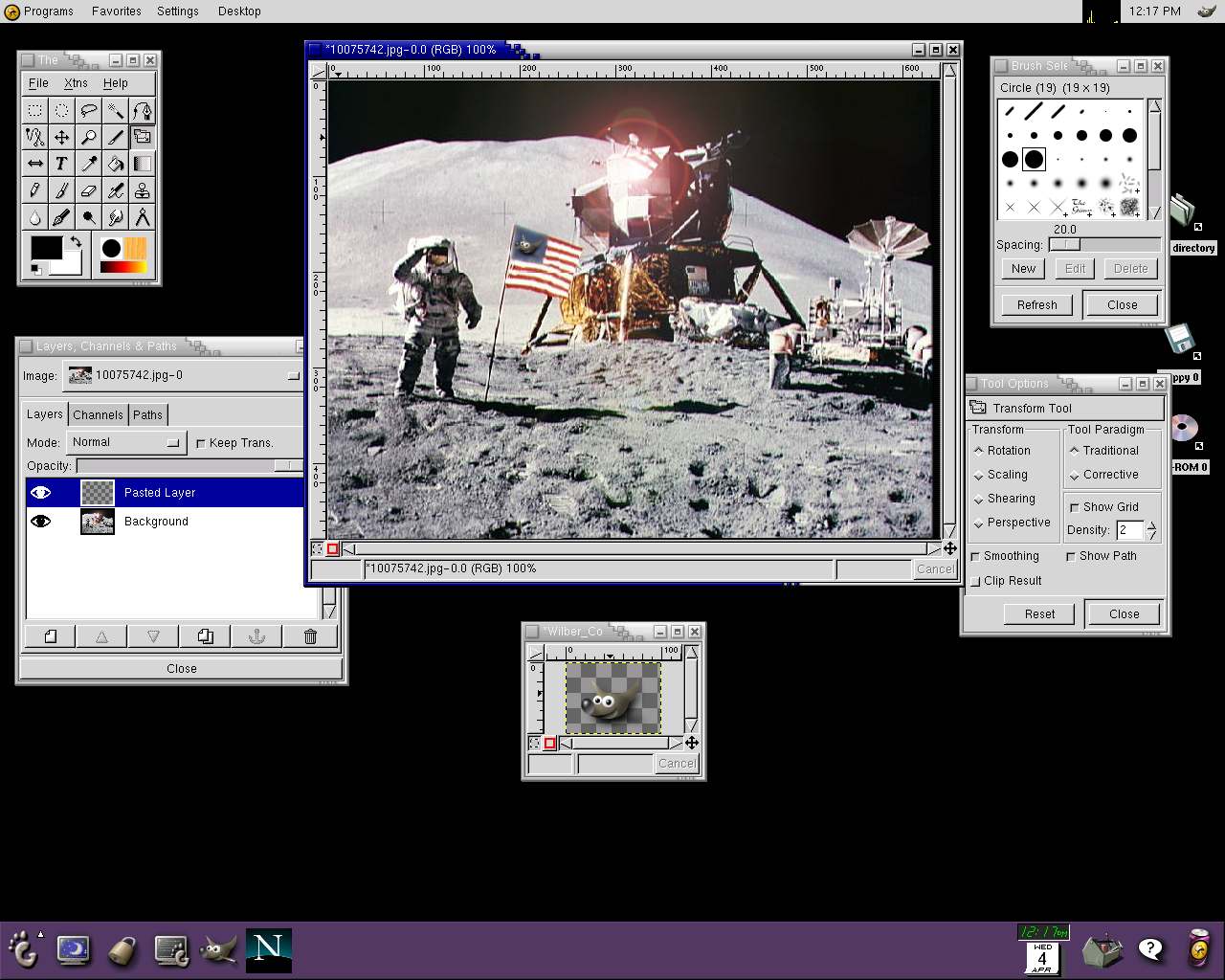The height and width of the screenshot is (980, 1225).
Task: Select the Bucket Fill tool
Action: pyautogui.click(x=115, y=164)
